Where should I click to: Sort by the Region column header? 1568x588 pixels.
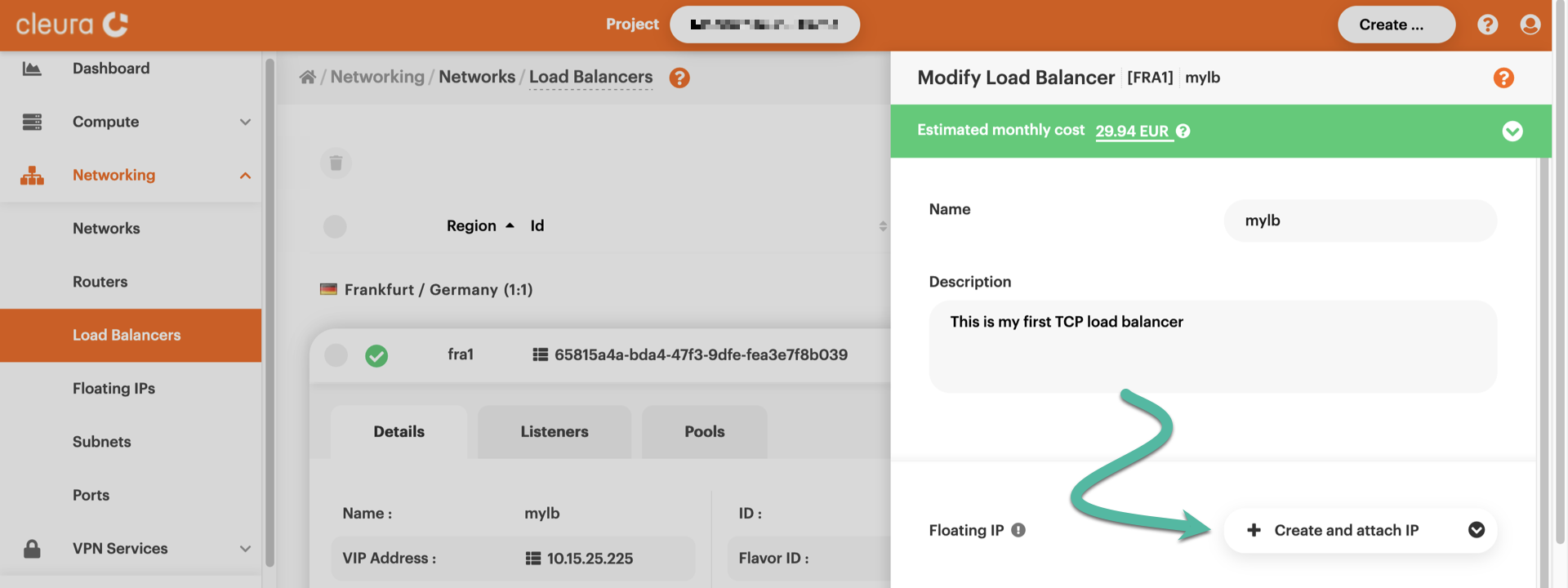pyautogui.click(x=471, y=226)
